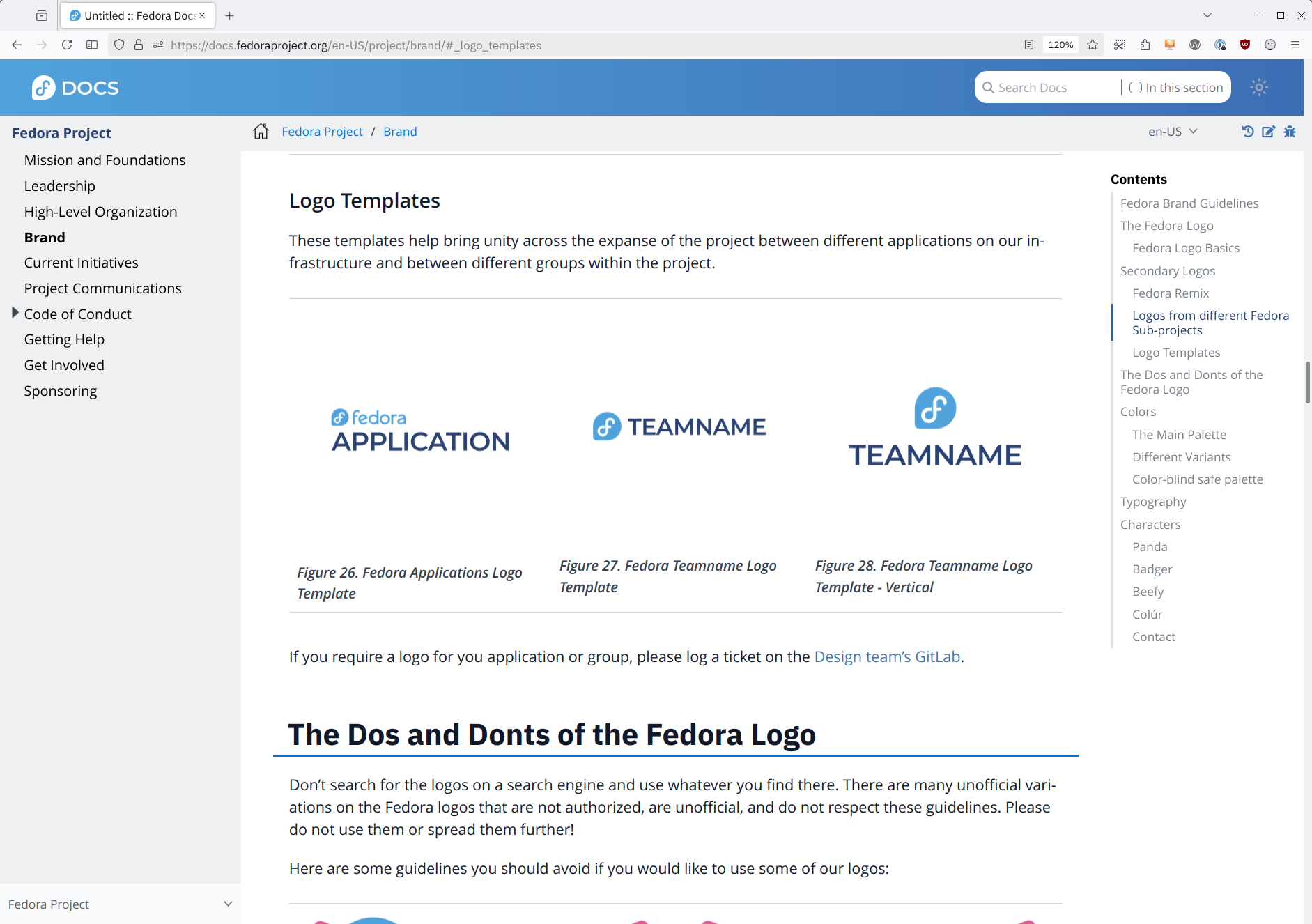Image resolution: width=1312 pixels, height=924 pixels.
Task: List all tabs via tab manager icon
Action: click(x=42, y=15)
